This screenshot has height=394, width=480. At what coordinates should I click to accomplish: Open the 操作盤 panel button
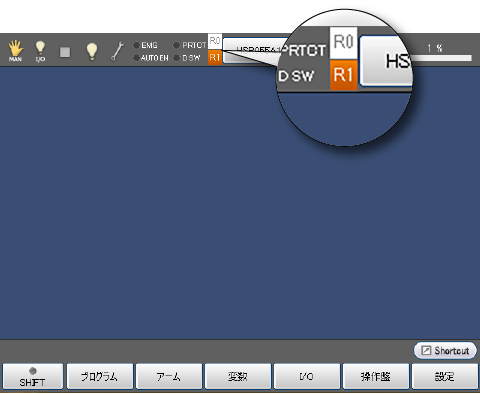(x=376, y=377)
